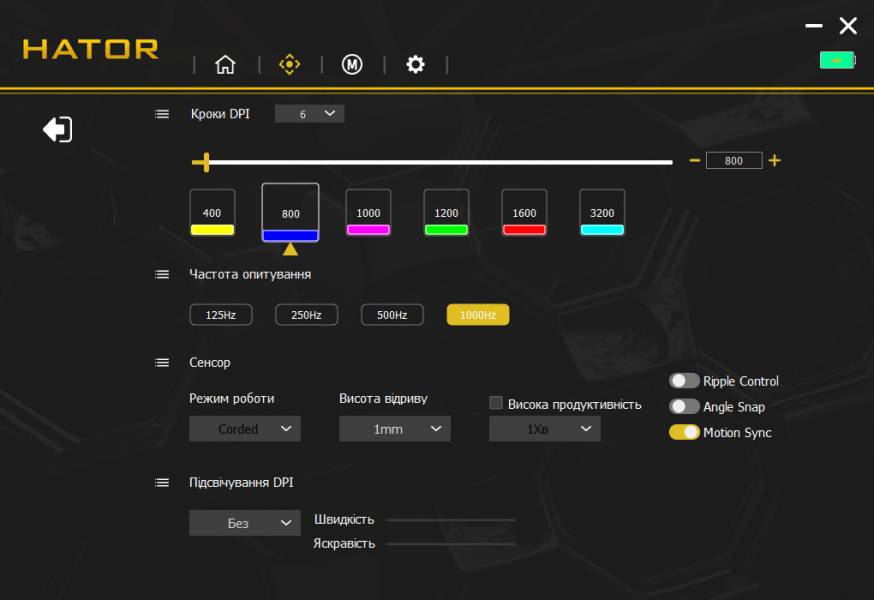The image size is (874, 600).
Task: Click the list icon beside Підсвічування DPI
Action: pos(162,482)
